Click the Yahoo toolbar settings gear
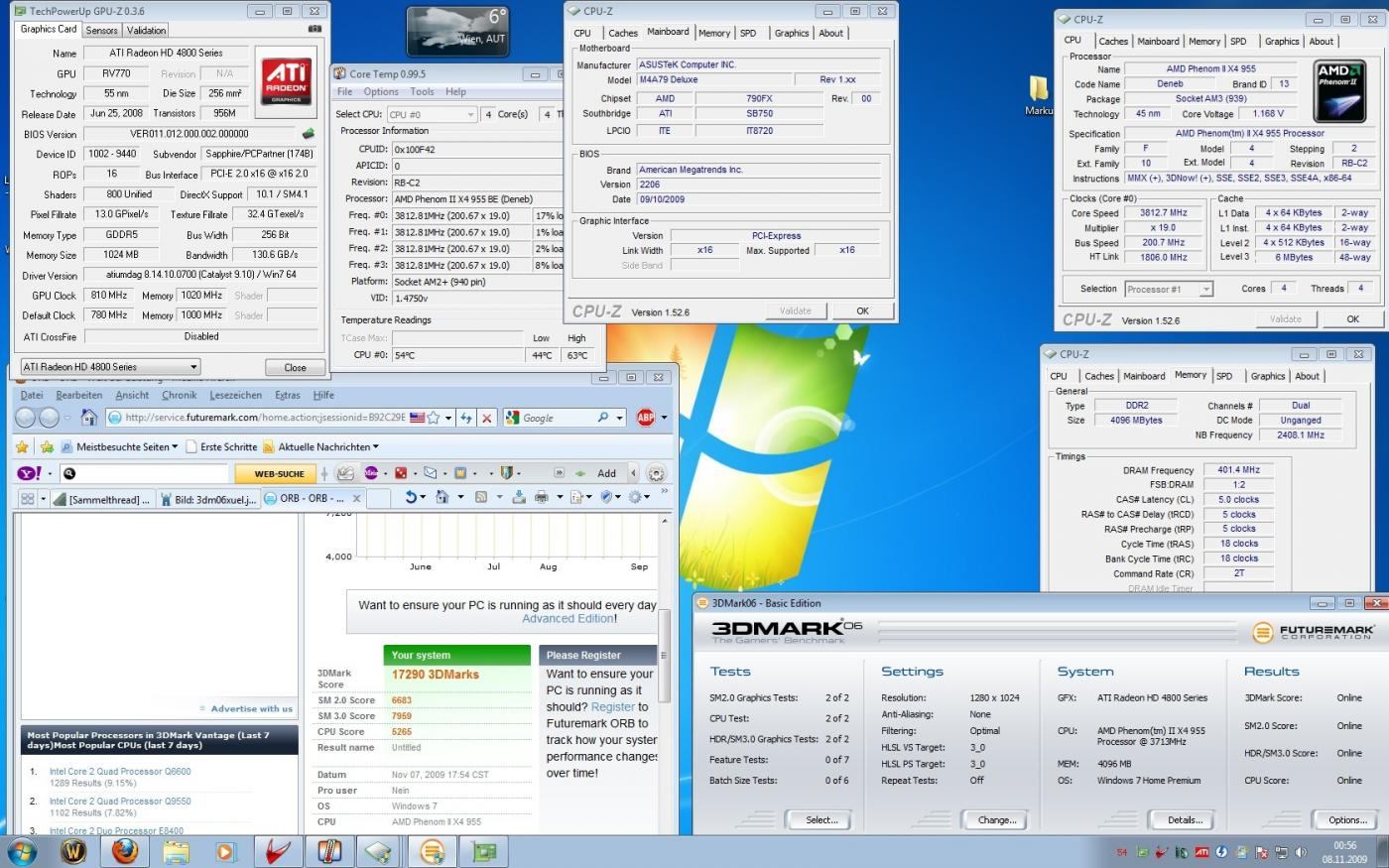 tap(656, 473)
